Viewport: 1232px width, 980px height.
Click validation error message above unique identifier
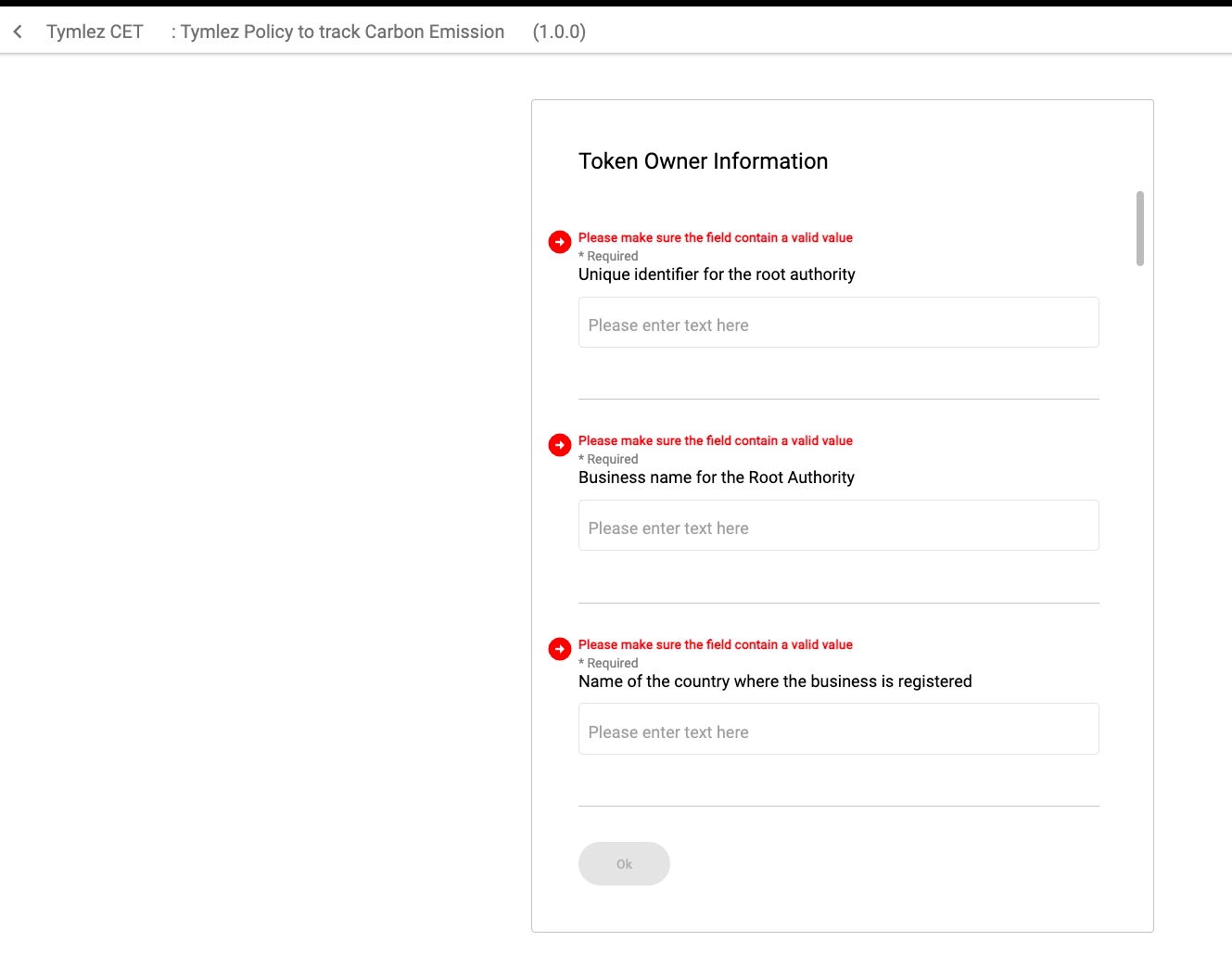715,238
